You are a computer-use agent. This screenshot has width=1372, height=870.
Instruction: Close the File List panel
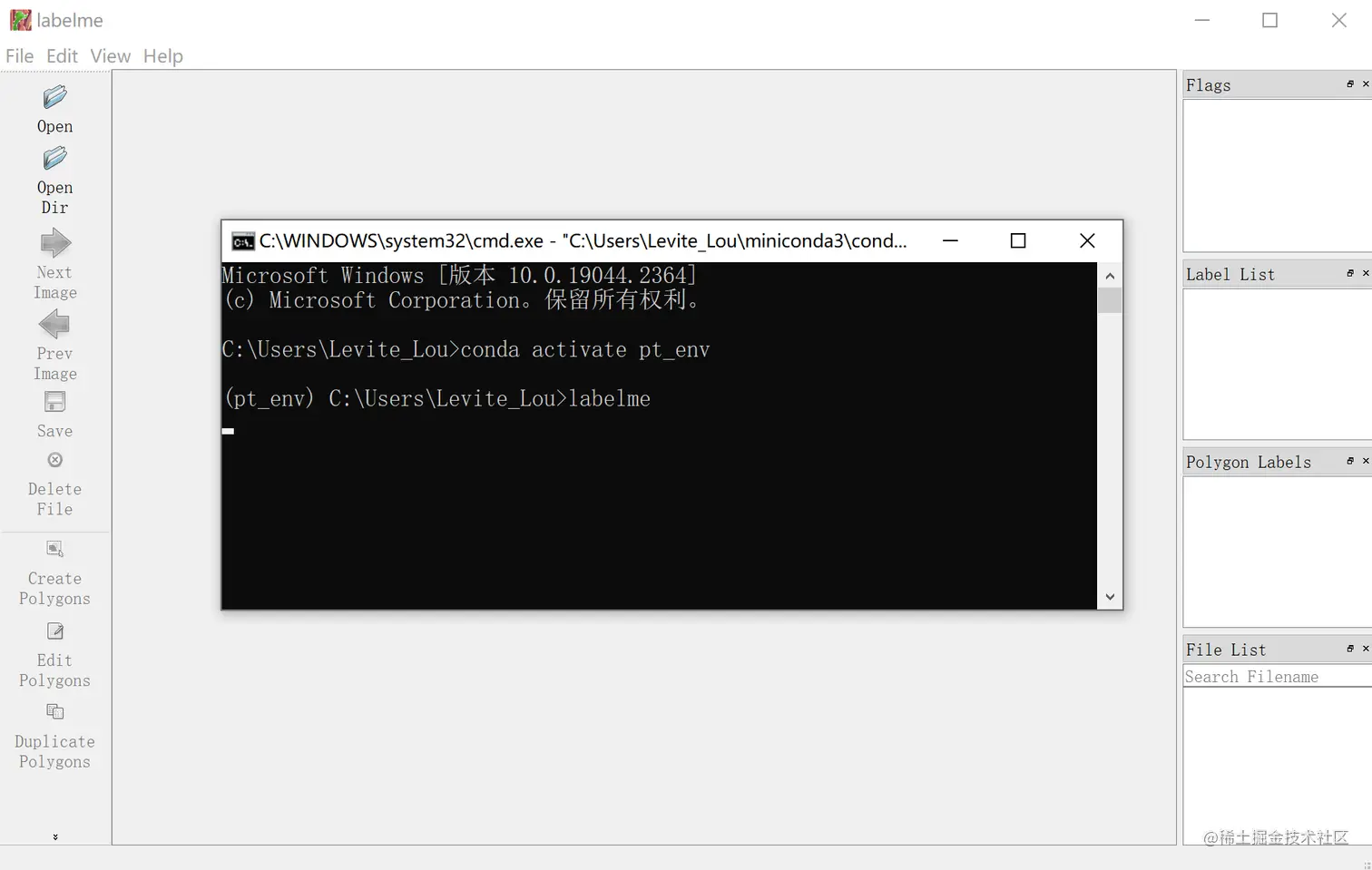(x=1366, y=649)
